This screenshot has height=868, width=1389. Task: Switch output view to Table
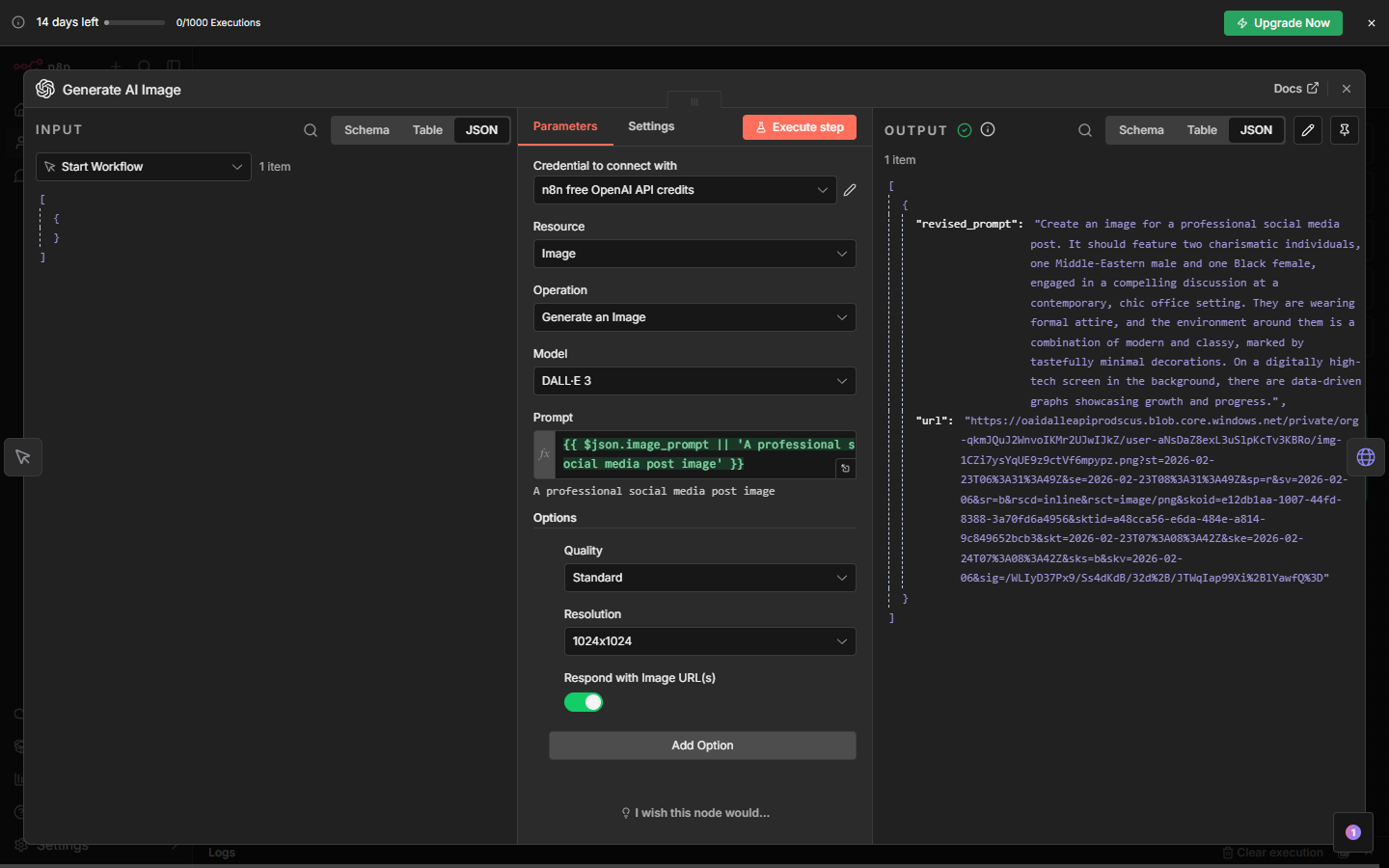[1202, 130]
